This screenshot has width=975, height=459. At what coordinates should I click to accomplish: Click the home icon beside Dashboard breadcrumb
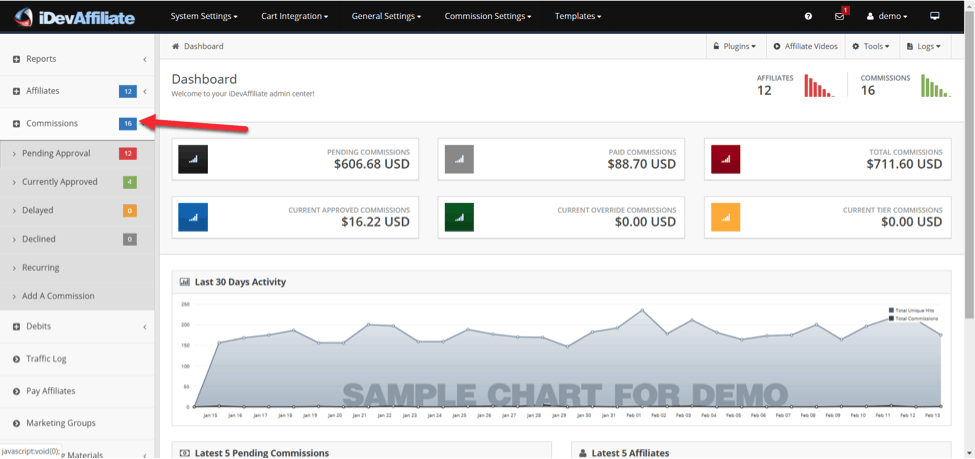point(176,47)
